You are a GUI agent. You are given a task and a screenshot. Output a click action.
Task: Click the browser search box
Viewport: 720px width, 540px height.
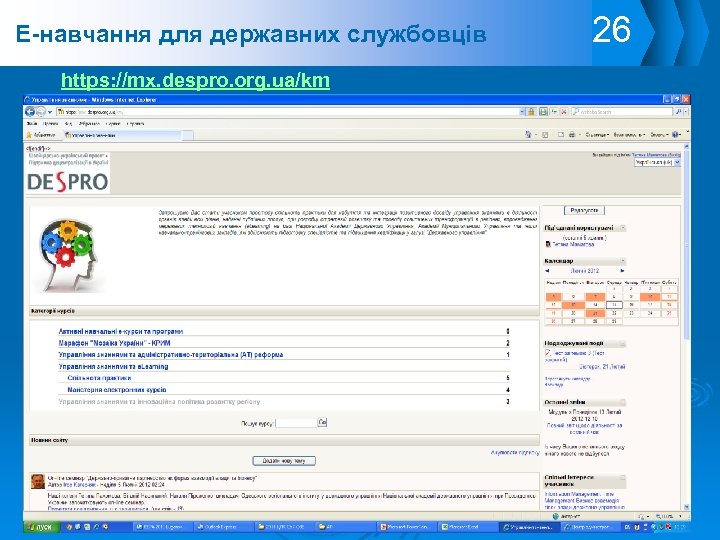622,112
